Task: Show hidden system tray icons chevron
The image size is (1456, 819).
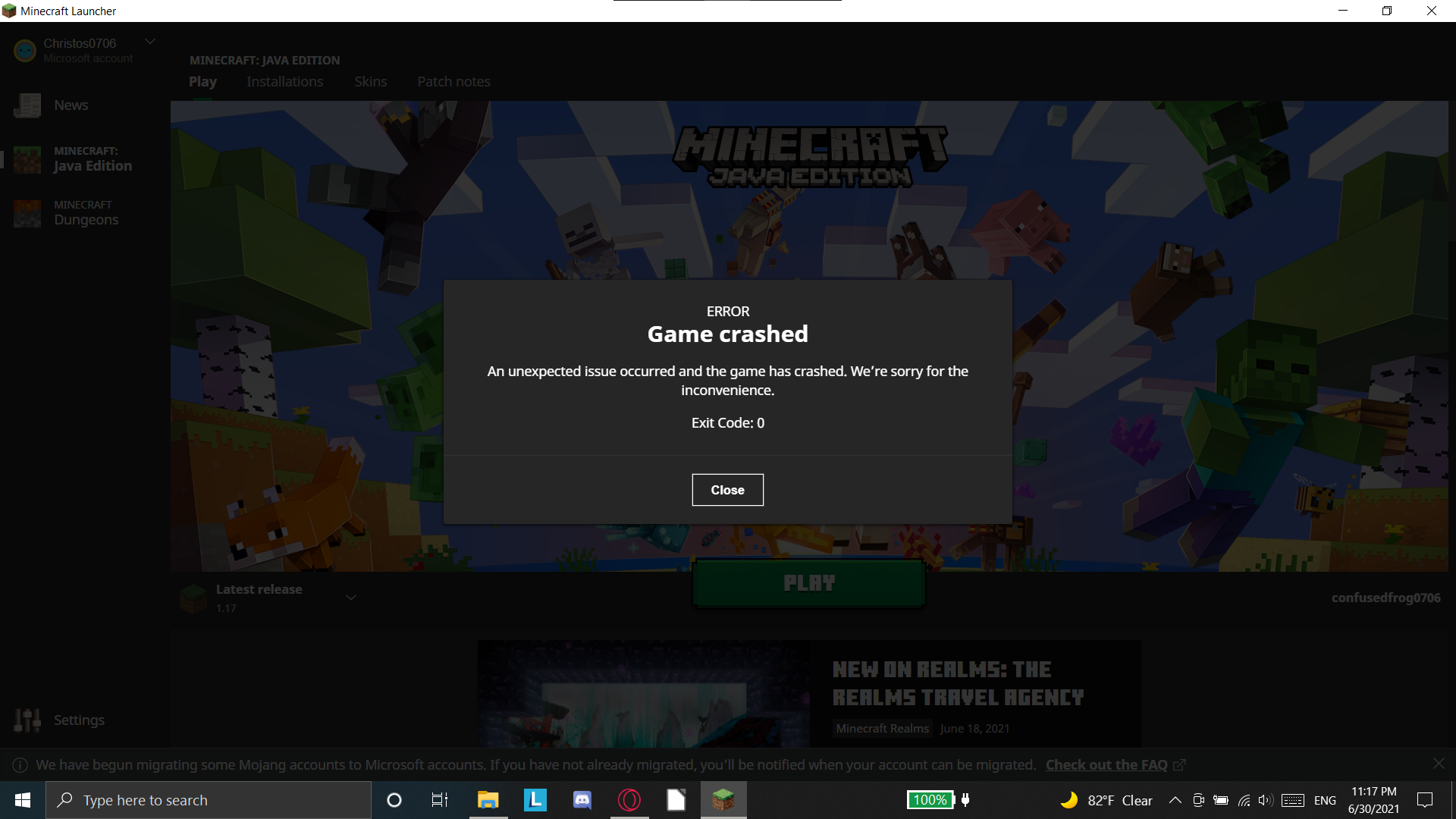Action: pos(1175,800)
